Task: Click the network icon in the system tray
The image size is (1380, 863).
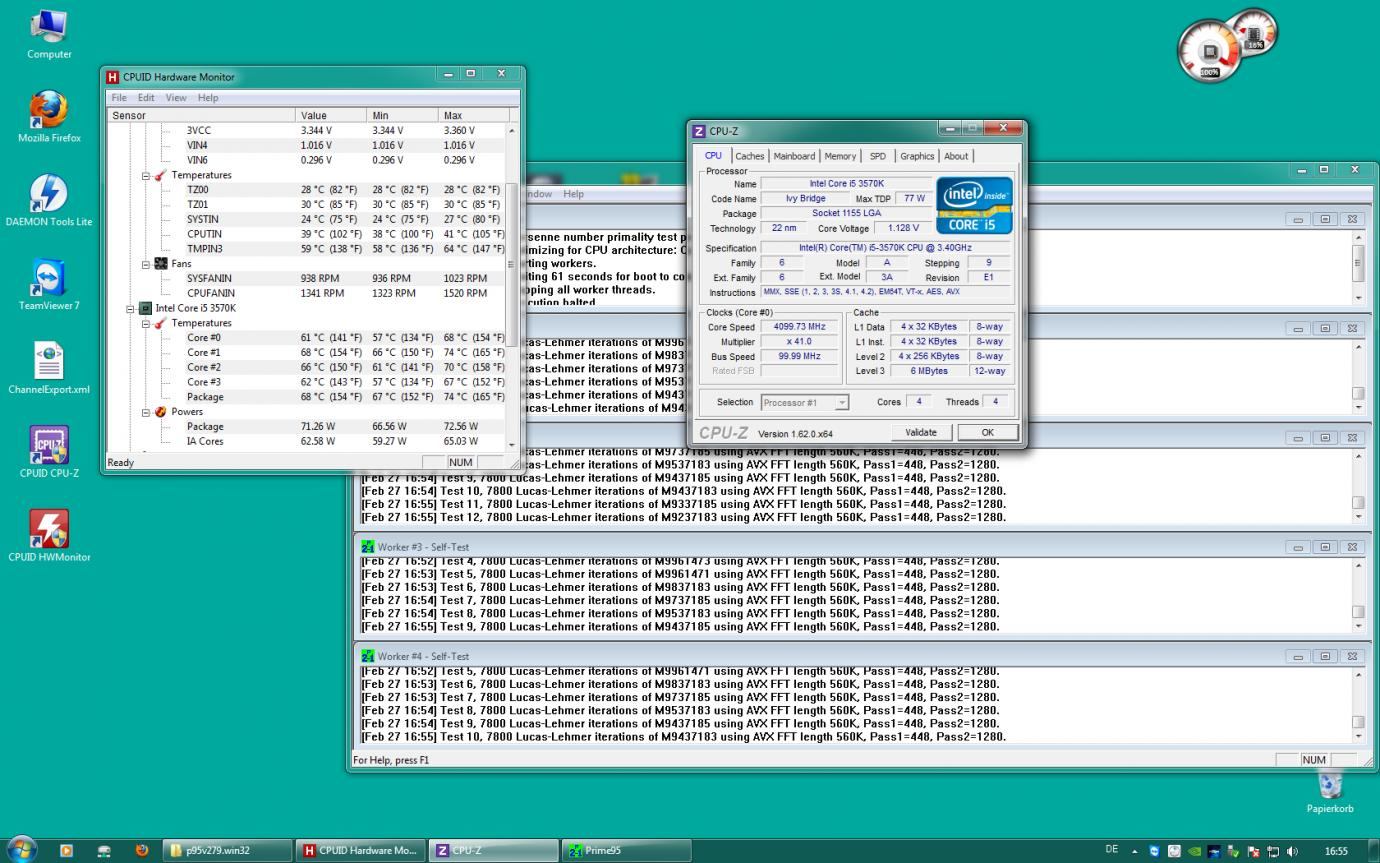Action: click(1274, 851)
